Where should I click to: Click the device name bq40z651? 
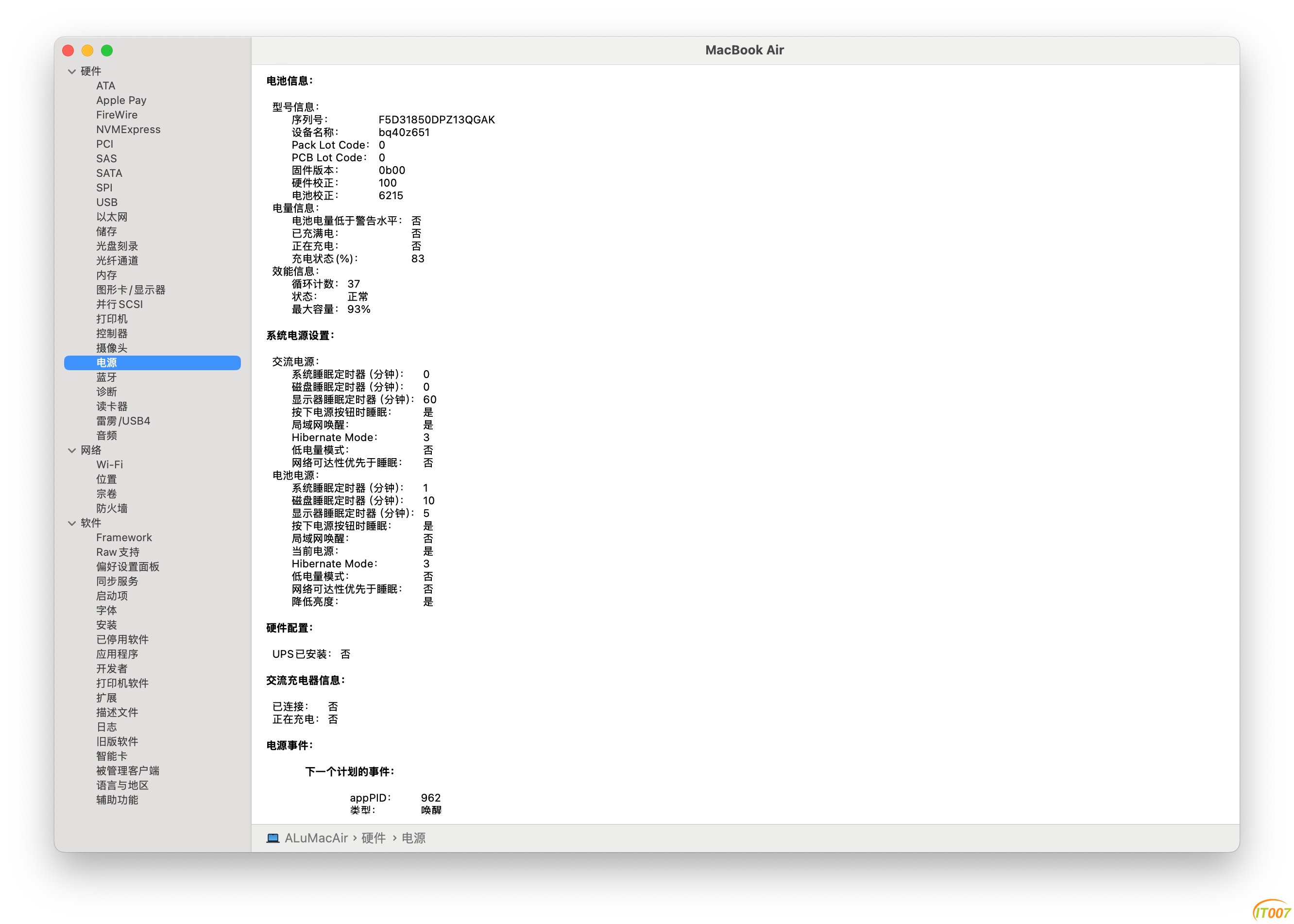pos(404,132)
